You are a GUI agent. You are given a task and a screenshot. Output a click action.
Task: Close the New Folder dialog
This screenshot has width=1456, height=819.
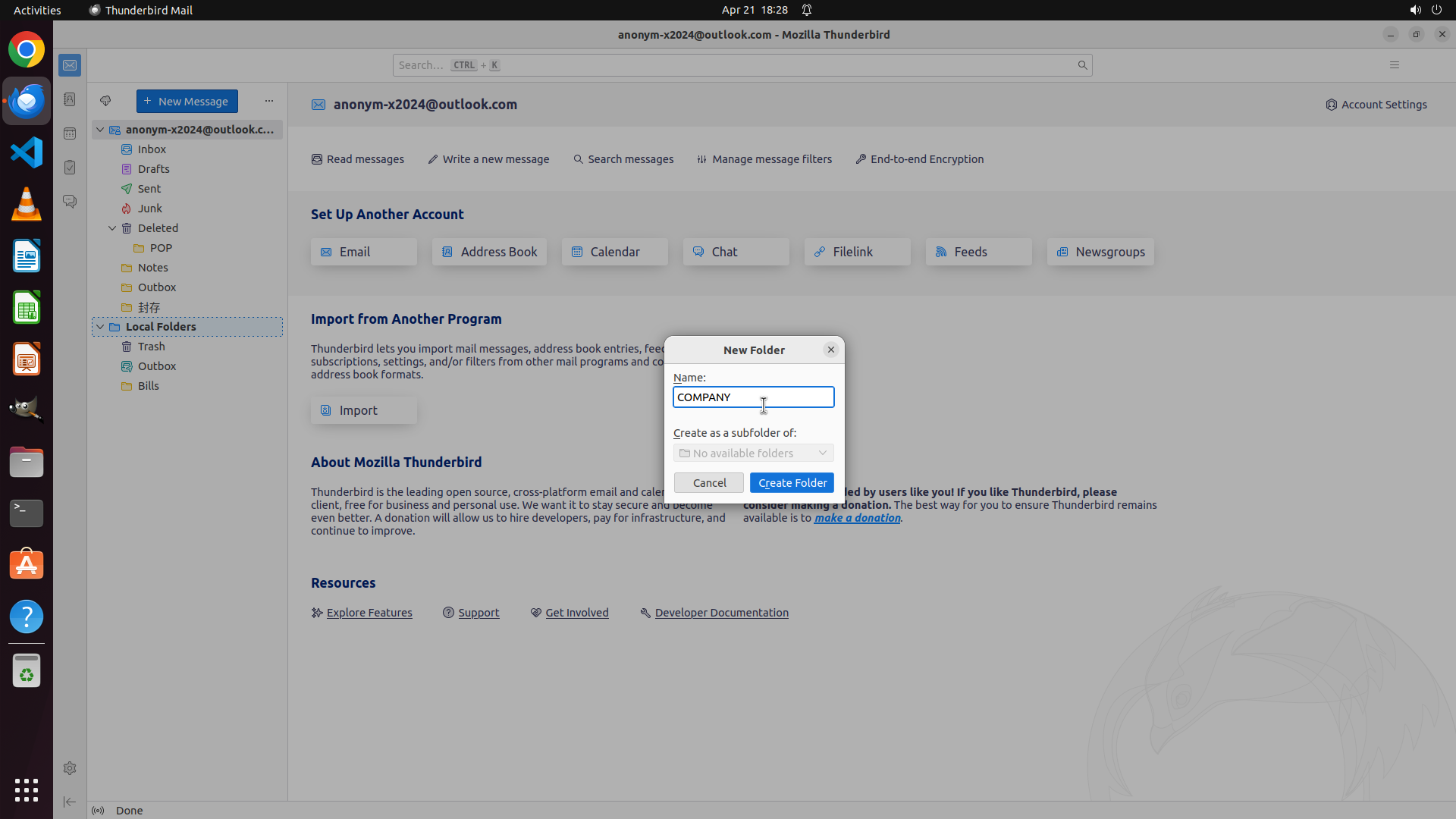click(x=830, y=350)
